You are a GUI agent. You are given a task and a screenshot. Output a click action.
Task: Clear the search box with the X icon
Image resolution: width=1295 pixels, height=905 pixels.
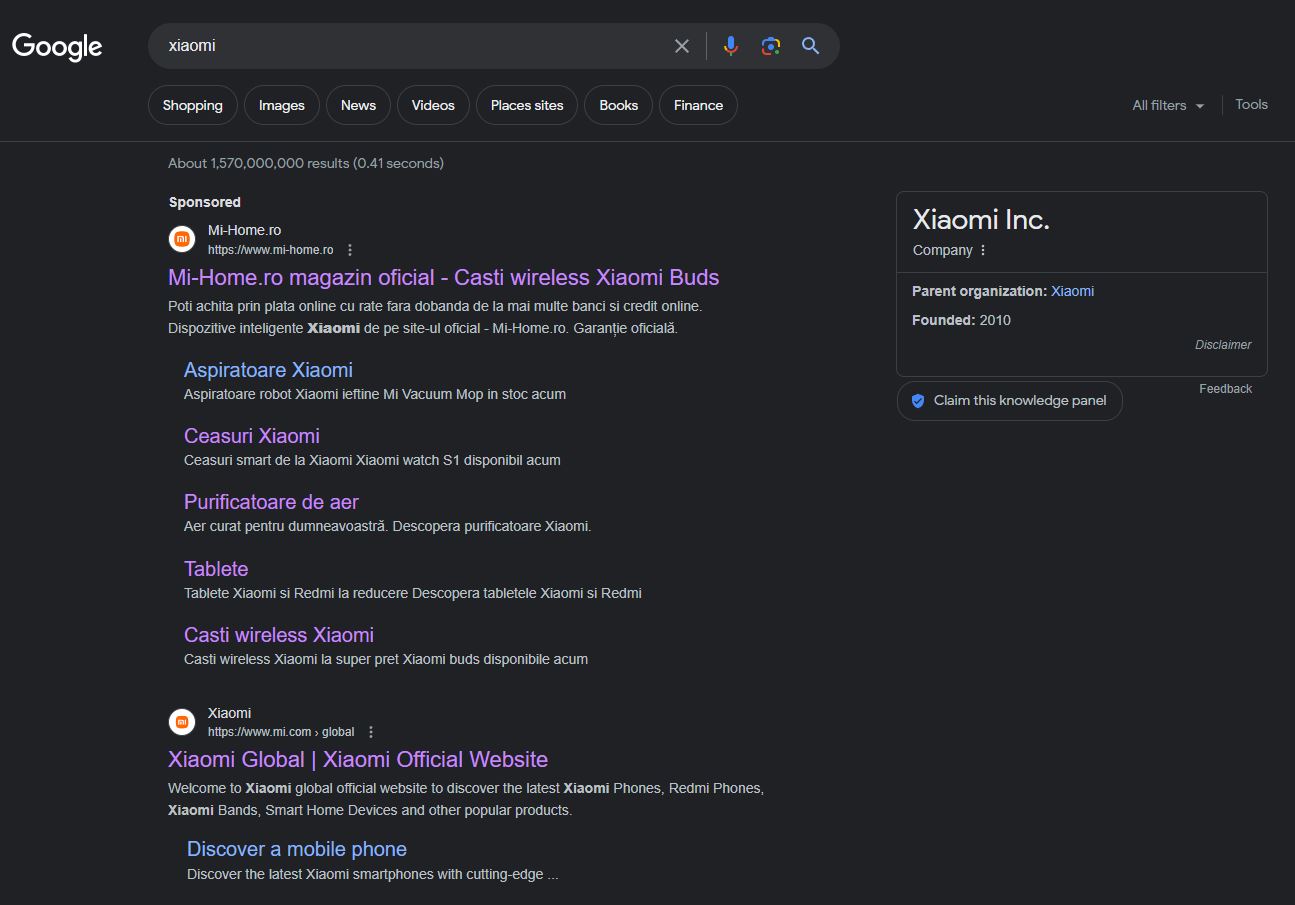click(x=682, y=46)
